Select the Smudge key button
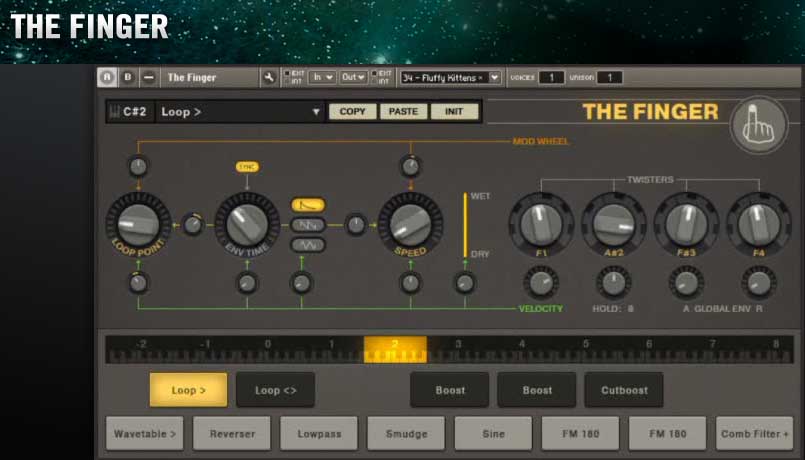Image resolution: width=805 pixels, height=460 pixels. coord(406,434)
